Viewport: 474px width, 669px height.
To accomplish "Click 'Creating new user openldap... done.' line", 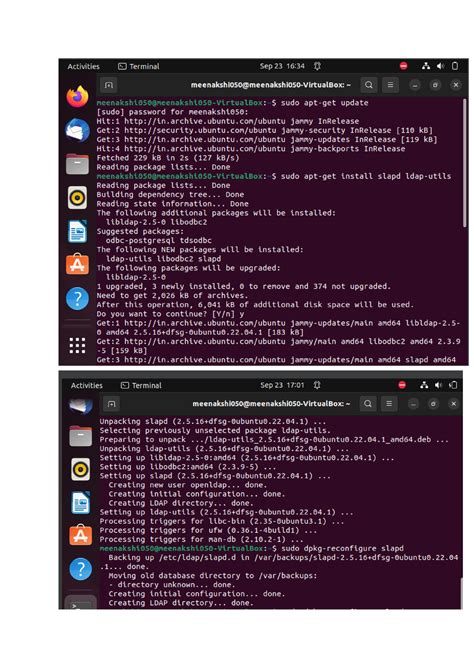I will pyautogui.click(x=188, y=485).
